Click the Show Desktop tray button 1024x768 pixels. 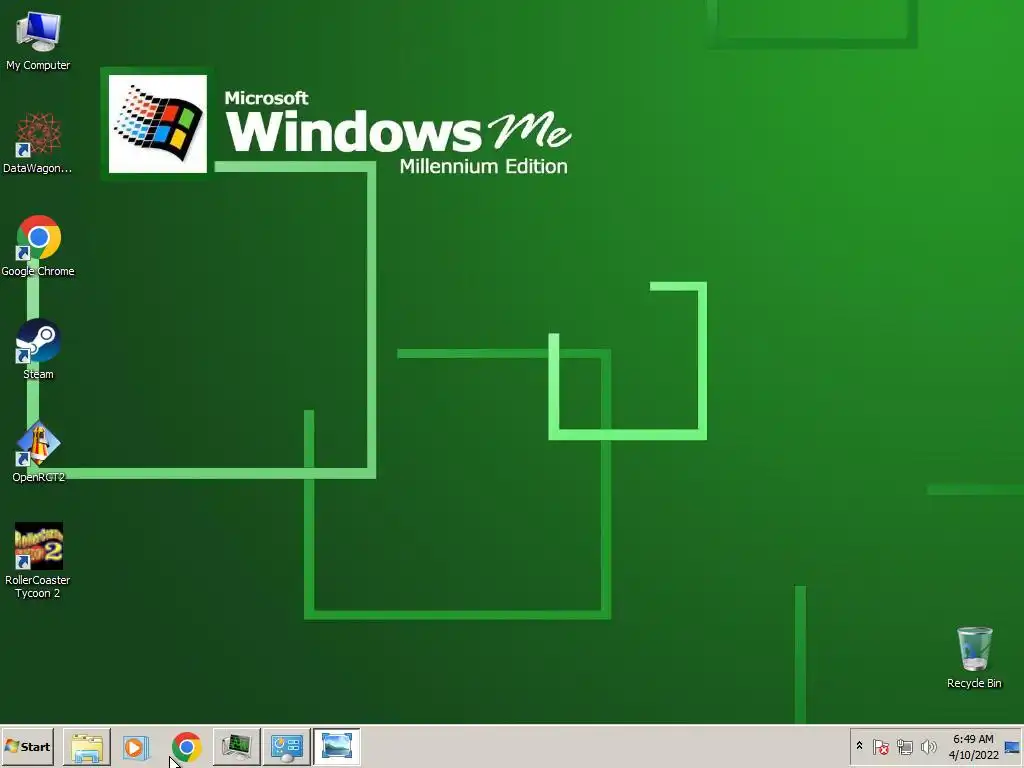(x=1013, y=746)
